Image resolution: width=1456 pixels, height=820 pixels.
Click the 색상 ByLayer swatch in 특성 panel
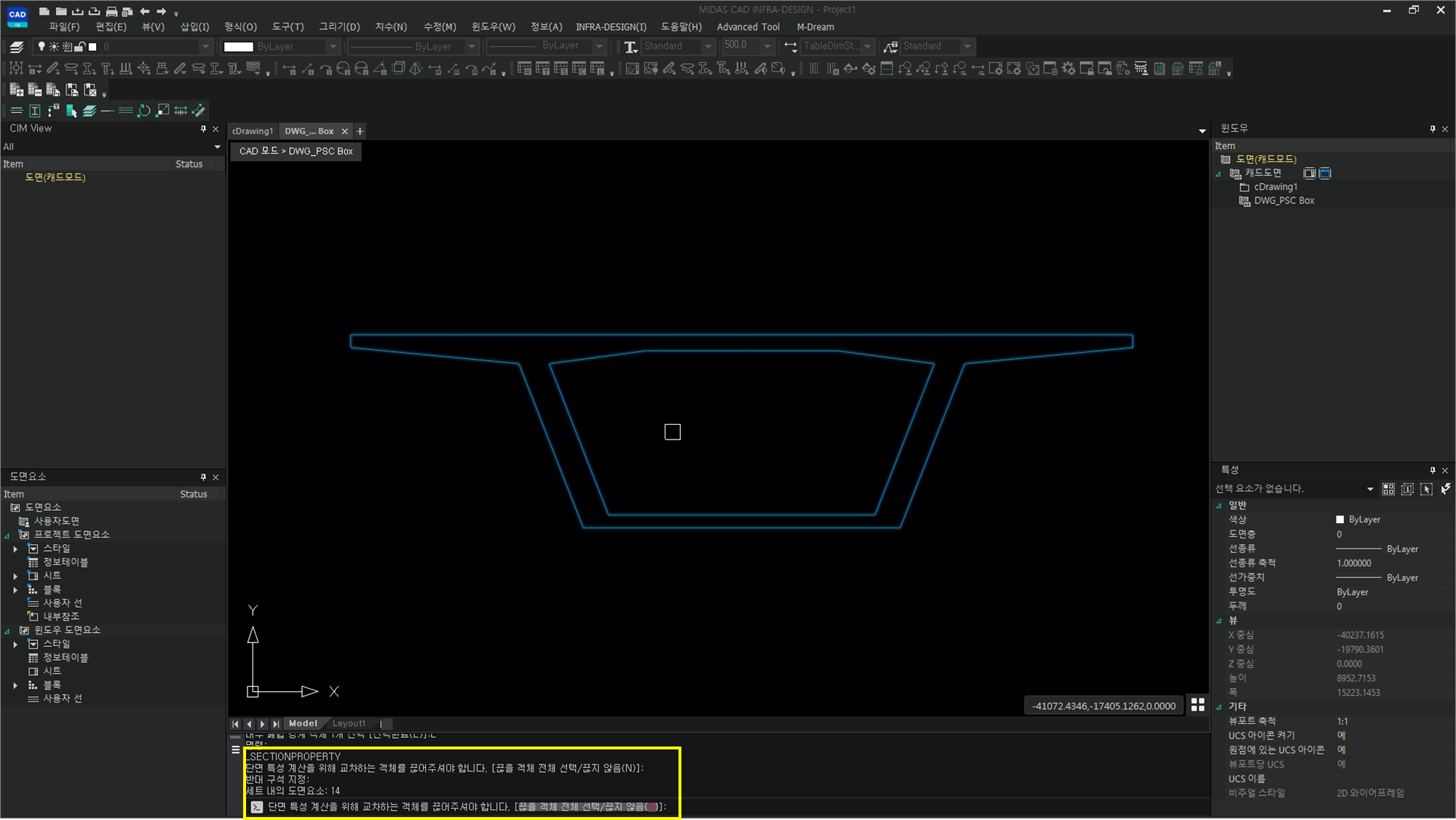tap(1340, 520)
